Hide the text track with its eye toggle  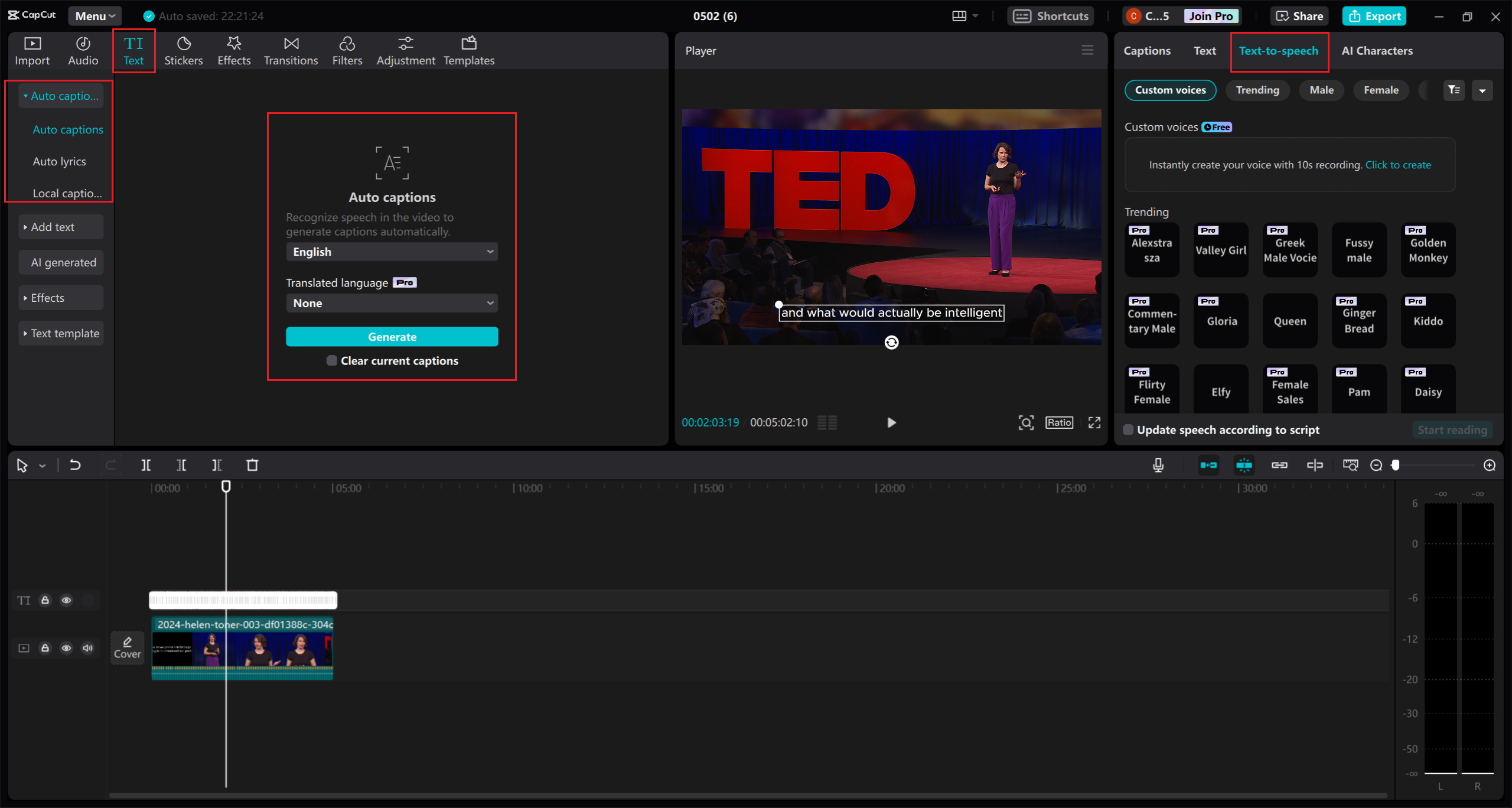(x=66, y=600)
